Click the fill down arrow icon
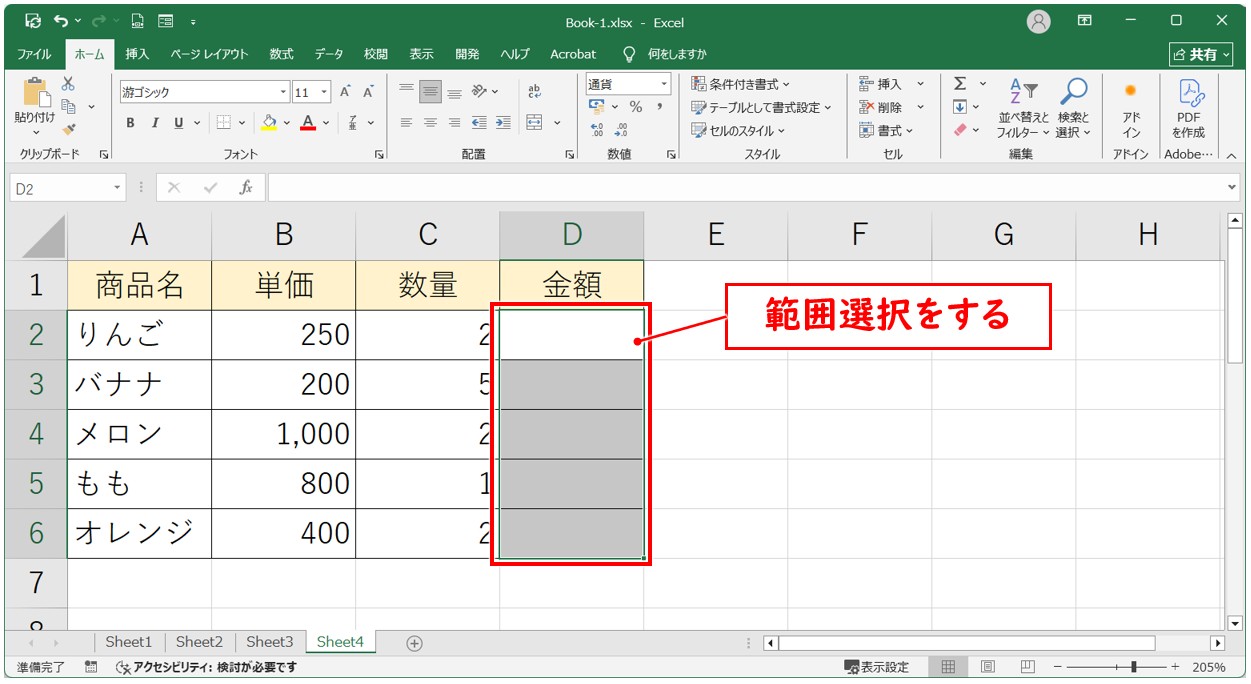Screen dimensions: 1251x684 pos(960,107)
